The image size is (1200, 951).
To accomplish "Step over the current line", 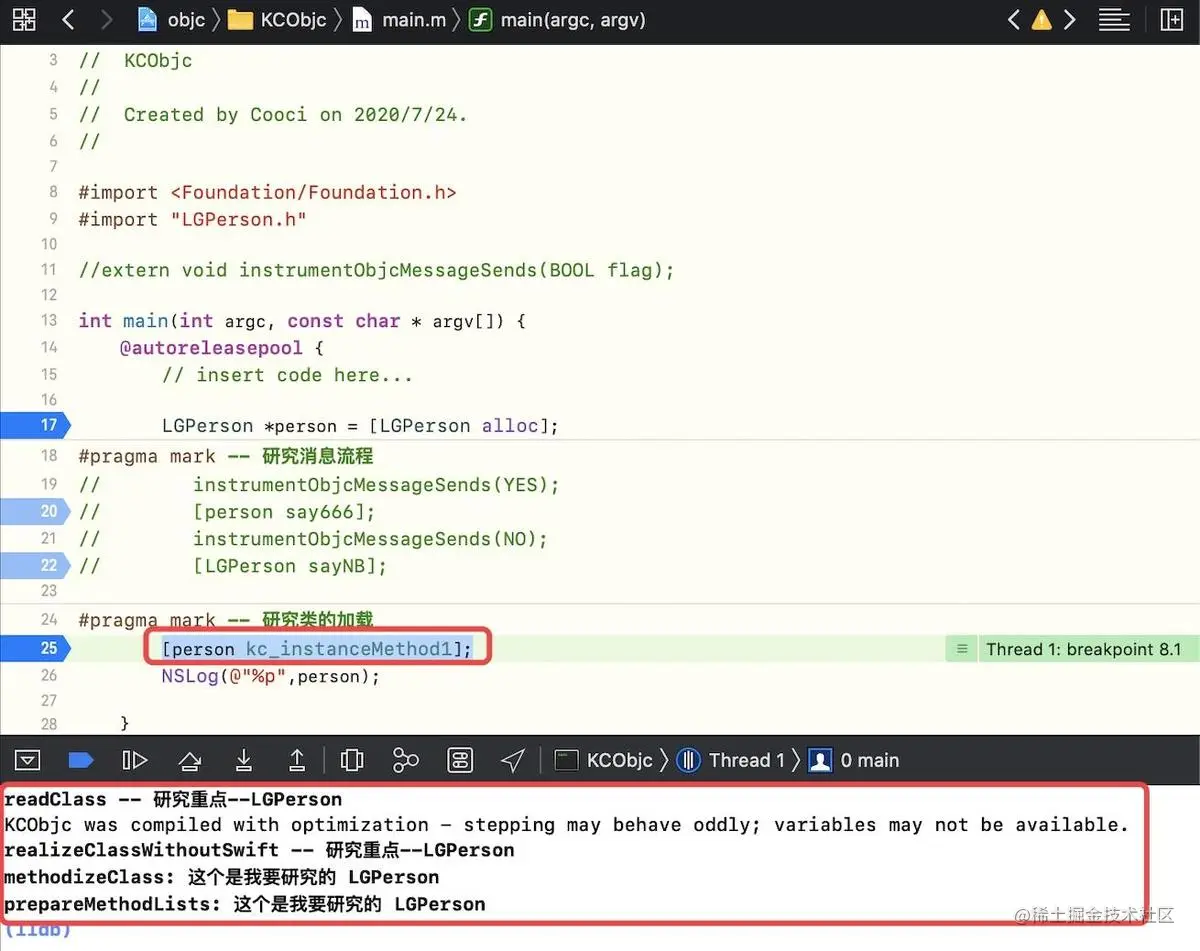I will click(x=189, y=760).
